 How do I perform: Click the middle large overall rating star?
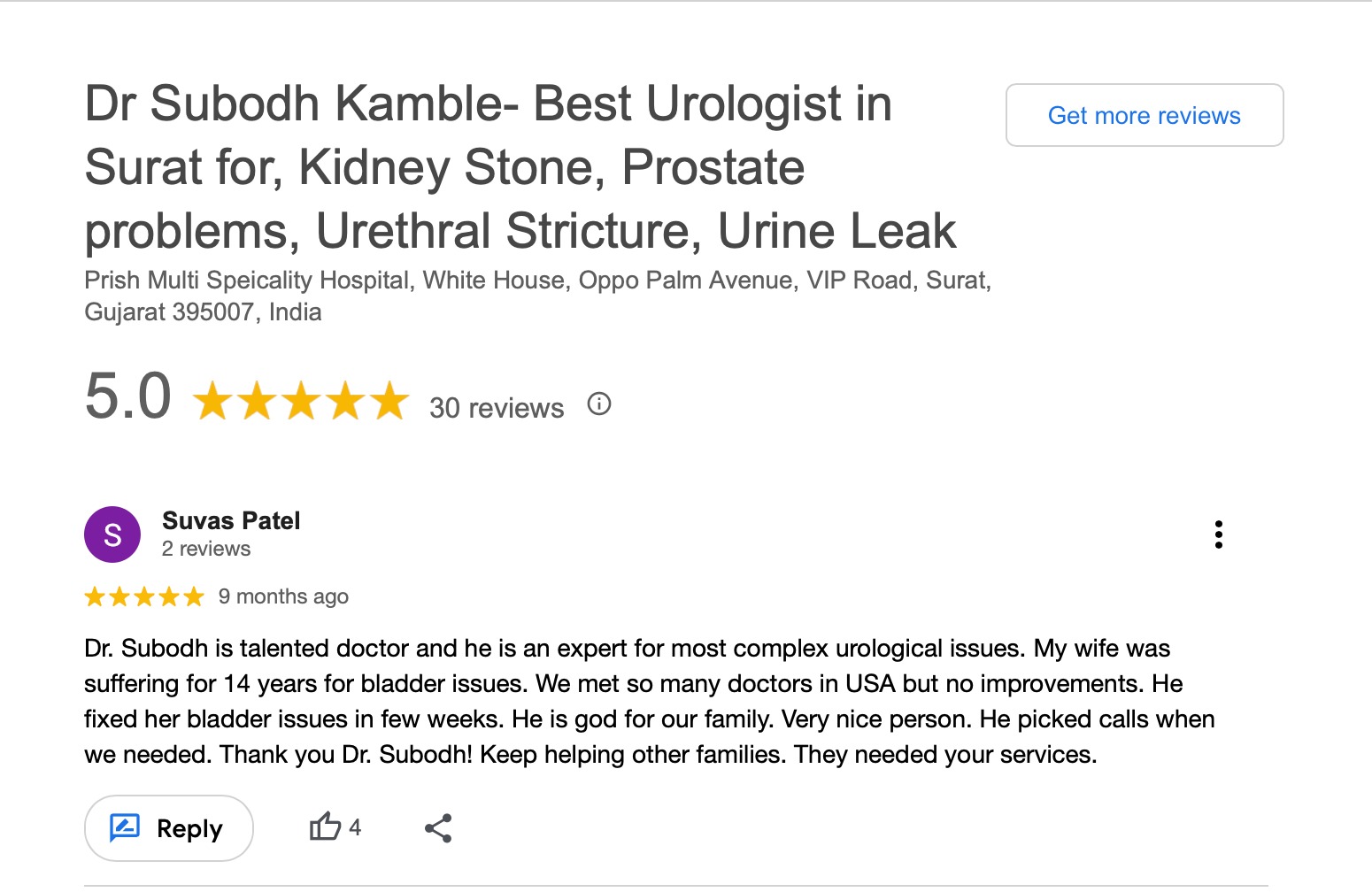(301, 401)
